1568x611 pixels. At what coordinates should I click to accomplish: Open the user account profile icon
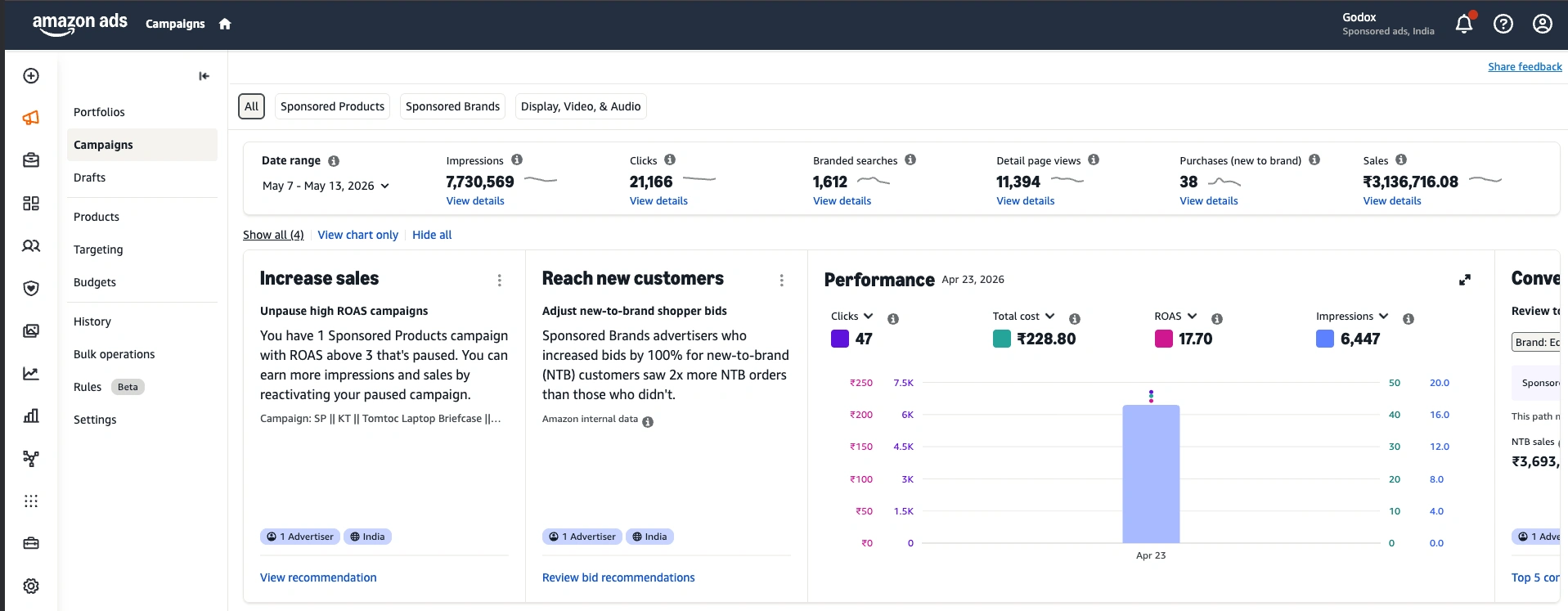click(x=1543, y=24)
